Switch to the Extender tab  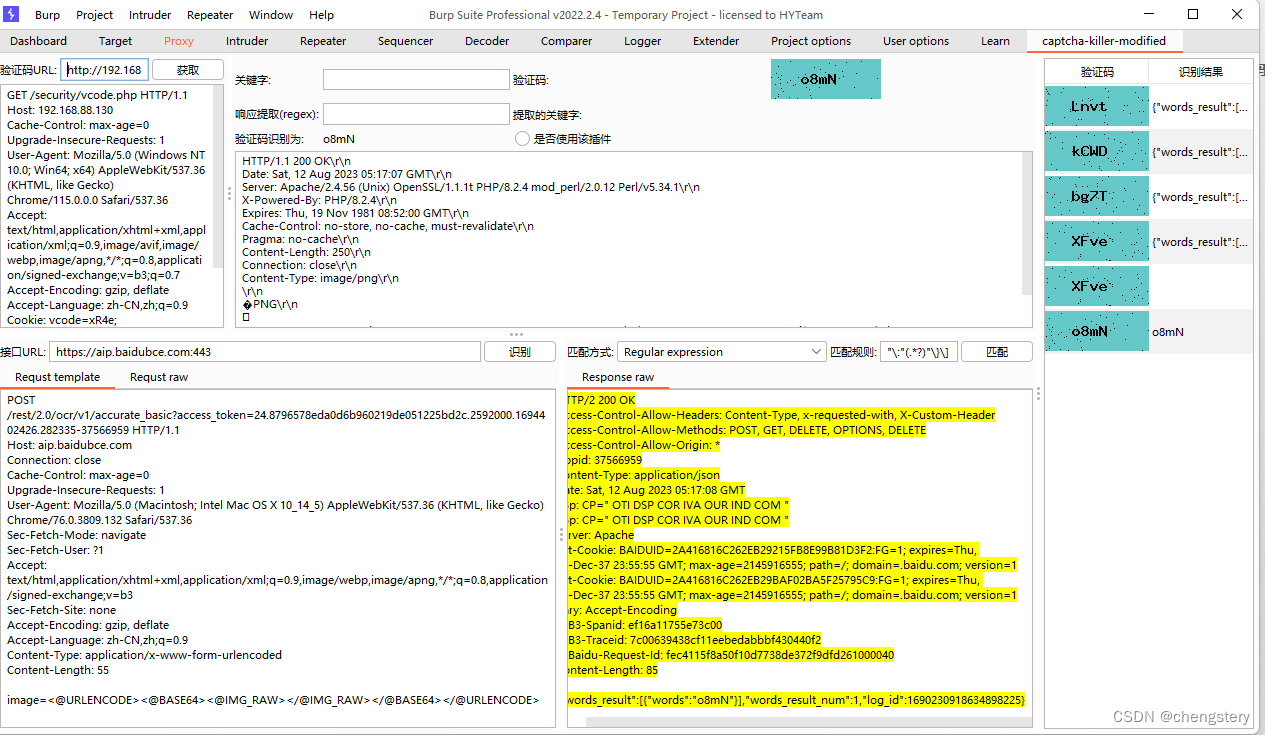[x=716, y=41]
